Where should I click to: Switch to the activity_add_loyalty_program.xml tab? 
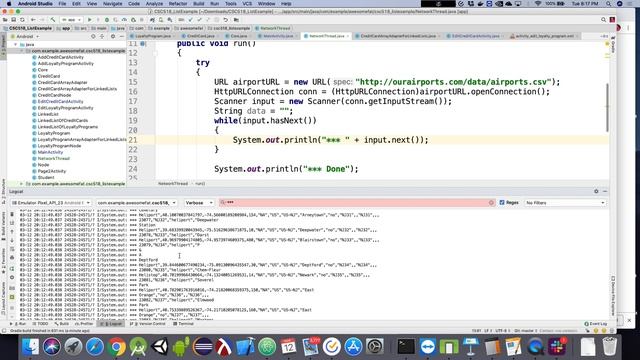544,36
